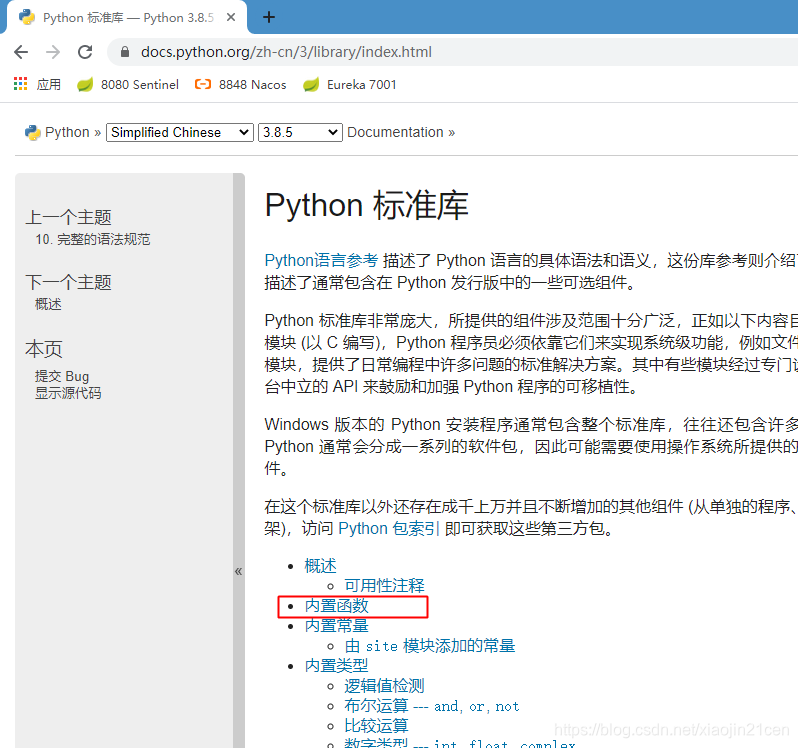The width and height of the screenshot is (798, 748).
Task: Open 由 site 模块添加的常量 link
Action: 430,646
